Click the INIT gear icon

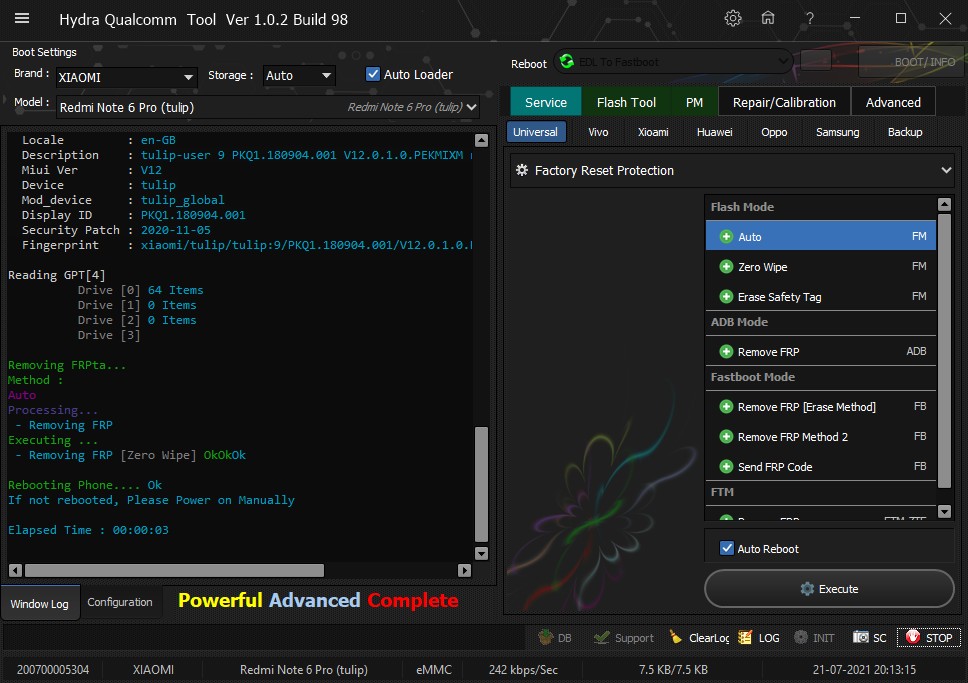coord(801,637)
